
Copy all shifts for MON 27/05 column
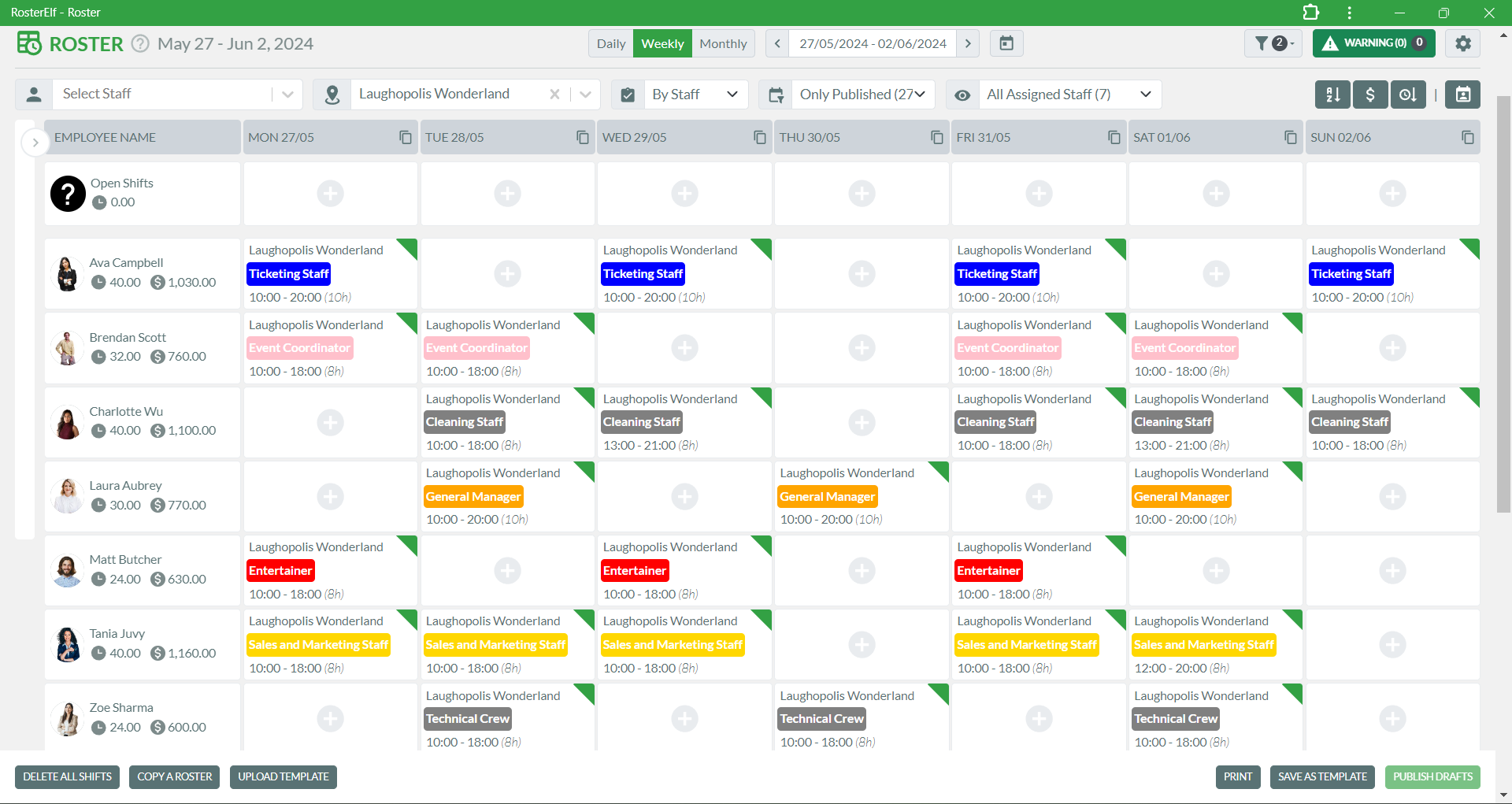tap(406, 137)
